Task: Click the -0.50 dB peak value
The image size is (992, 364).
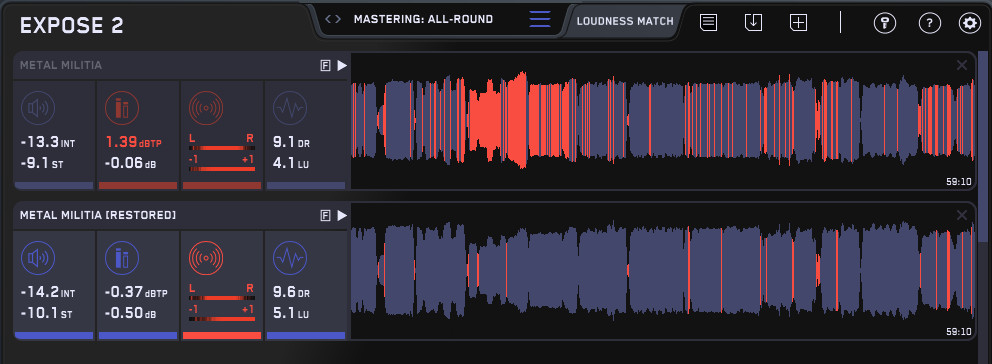Action: coord(130,314)
